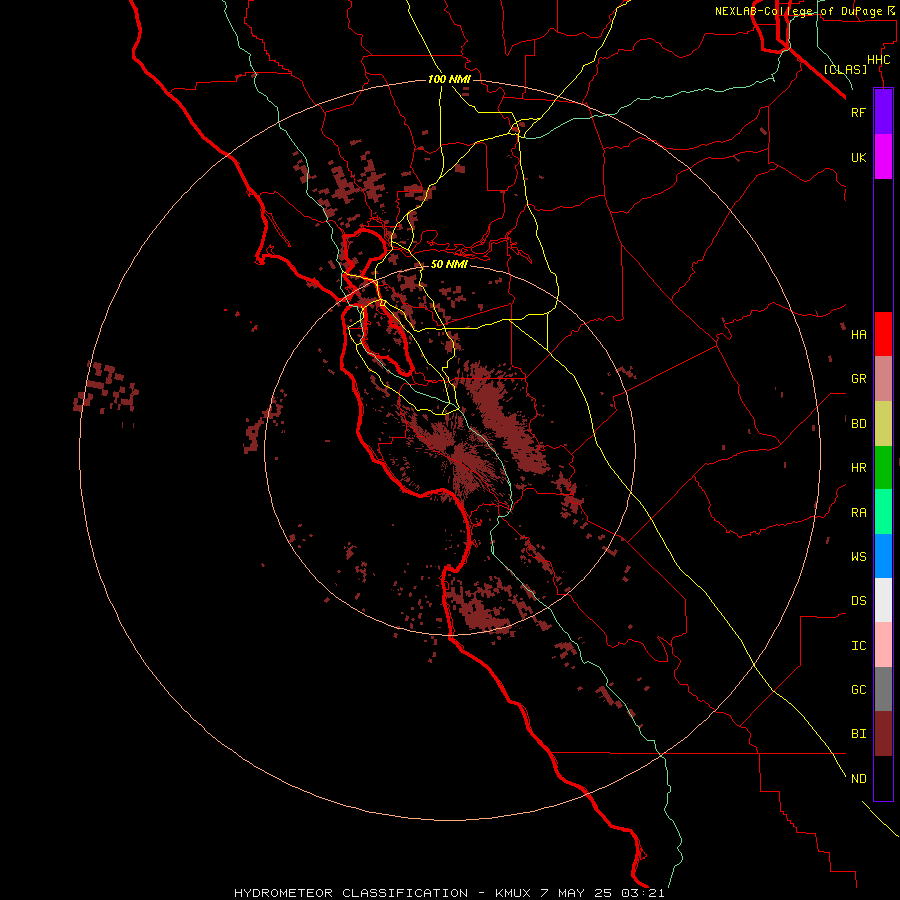Click the HR legend label
The image size is (900, 900).
pos(858,468)
